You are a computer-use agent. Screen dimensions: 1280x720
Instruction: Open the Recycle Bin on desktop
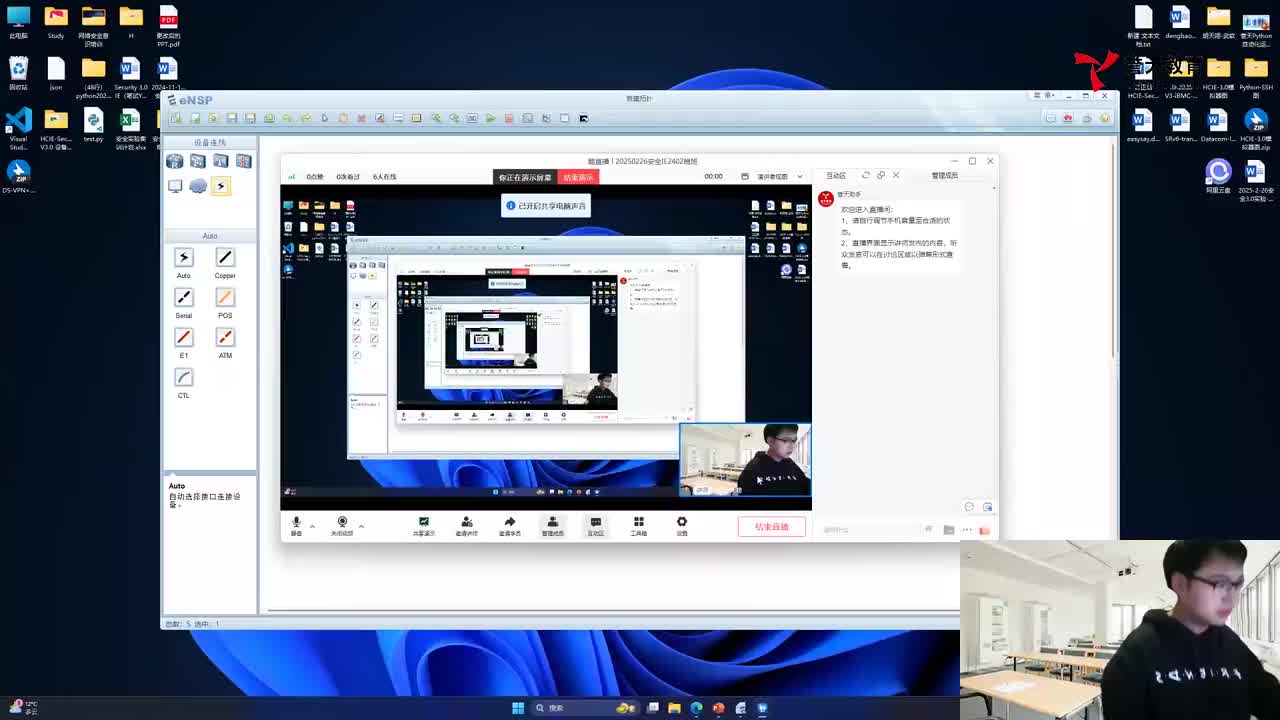[18, 74]
